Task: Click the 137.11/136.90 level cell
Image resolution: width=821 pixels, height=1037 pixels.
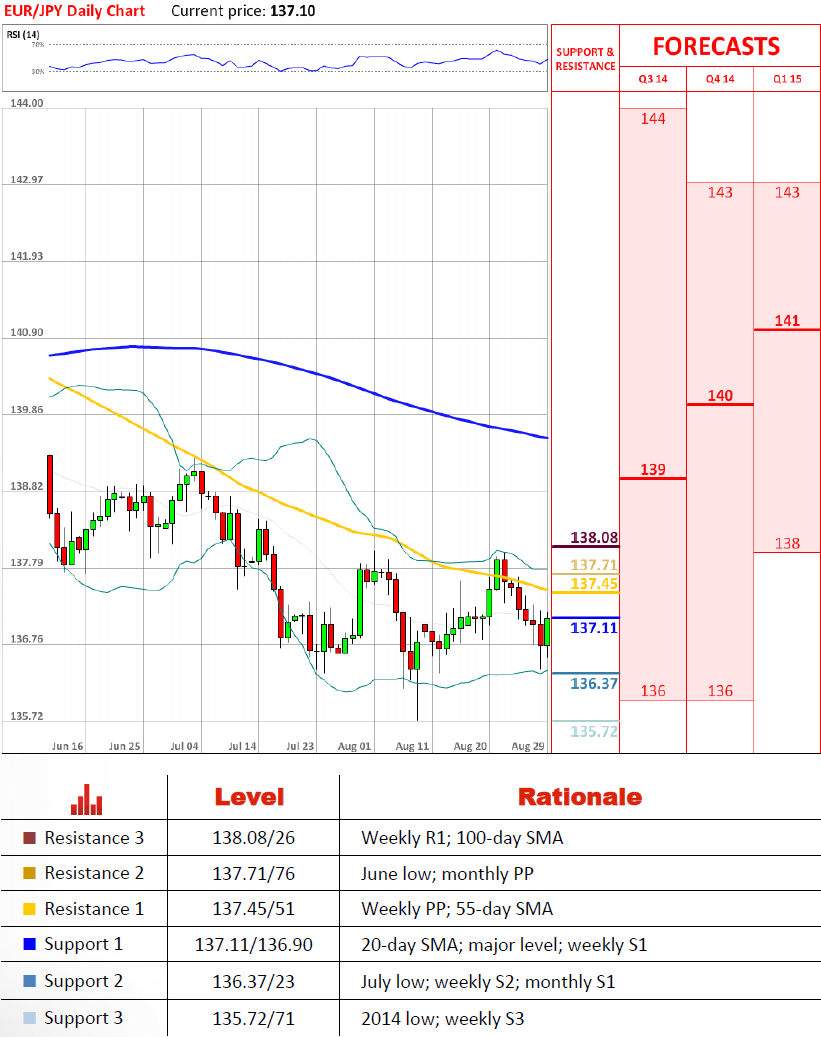Action: click(253, 944)
